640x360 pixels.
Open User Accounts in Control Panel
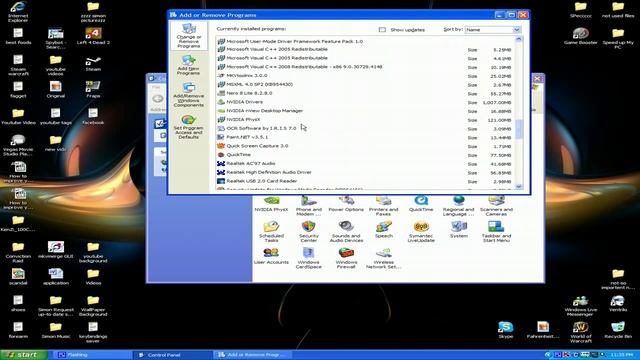tap(271, 256)
